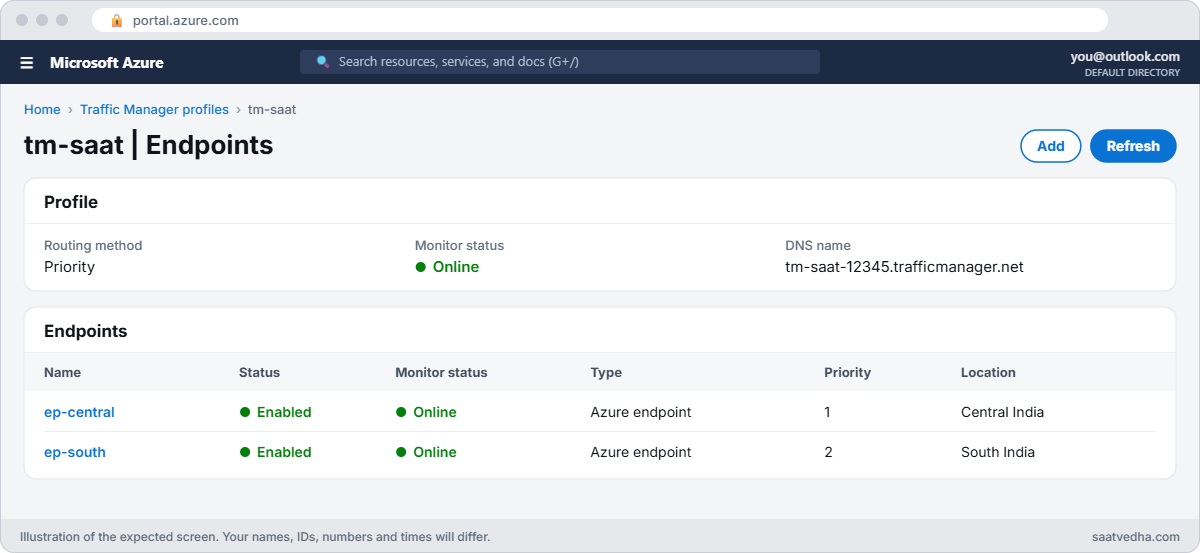Click the Enabled status in ep-central row
The image size is (1200, 553).
click(x=284, y=412)
